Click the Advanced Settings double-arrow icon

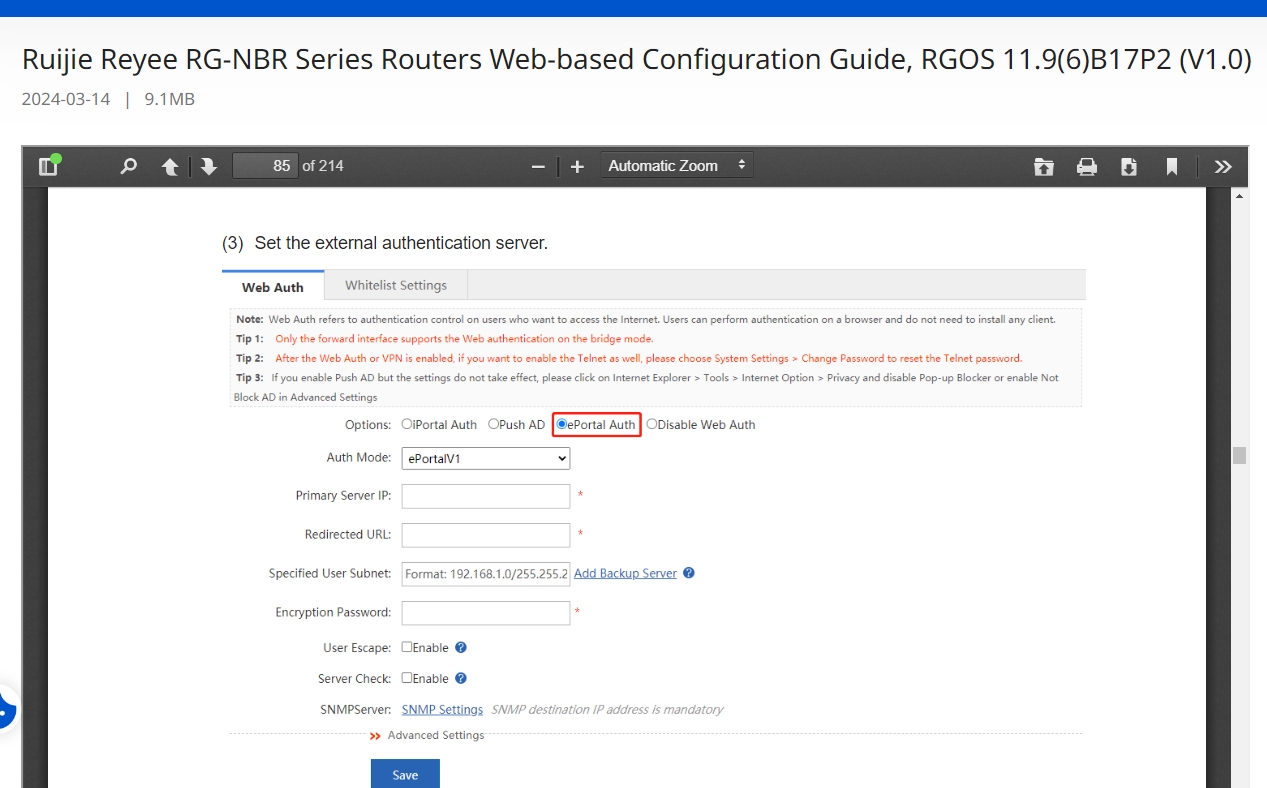click(375, 736)
